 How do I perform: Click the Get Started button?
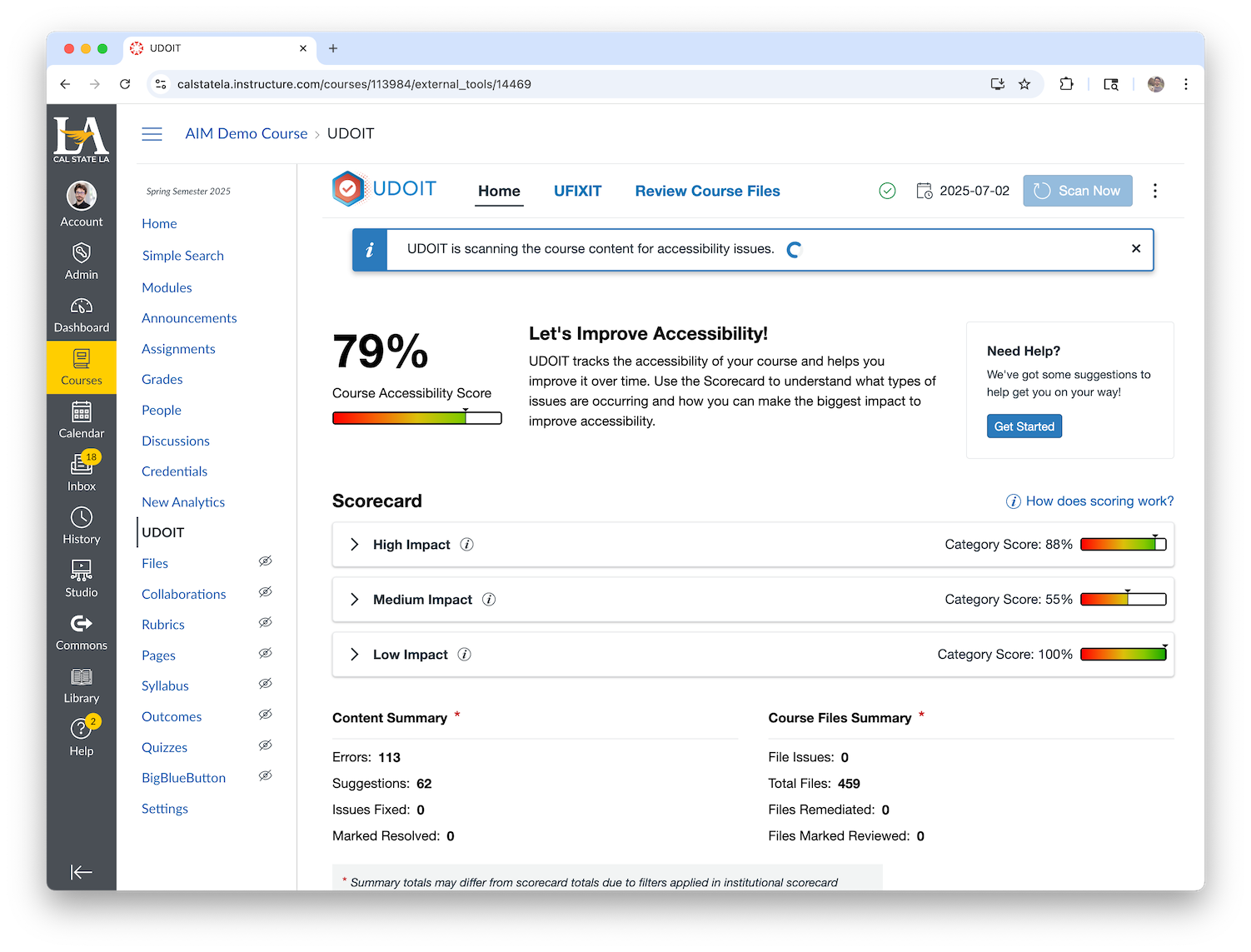[x=1024, y=426]
